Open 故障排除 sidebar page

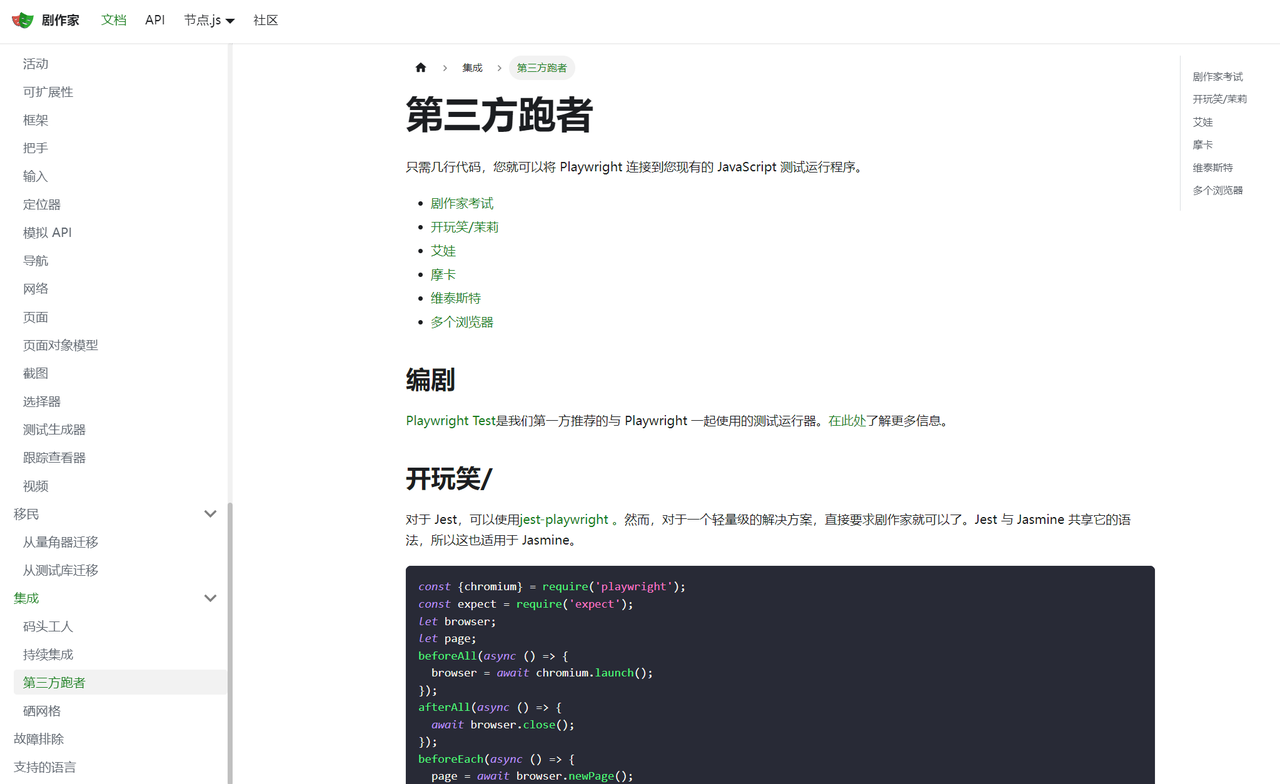point(39,739)
